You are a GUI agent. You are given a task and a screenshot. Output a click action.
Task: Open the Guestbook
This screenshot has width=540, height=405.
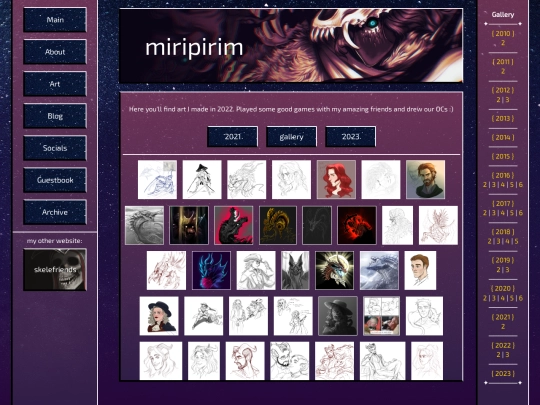(55, 180)
